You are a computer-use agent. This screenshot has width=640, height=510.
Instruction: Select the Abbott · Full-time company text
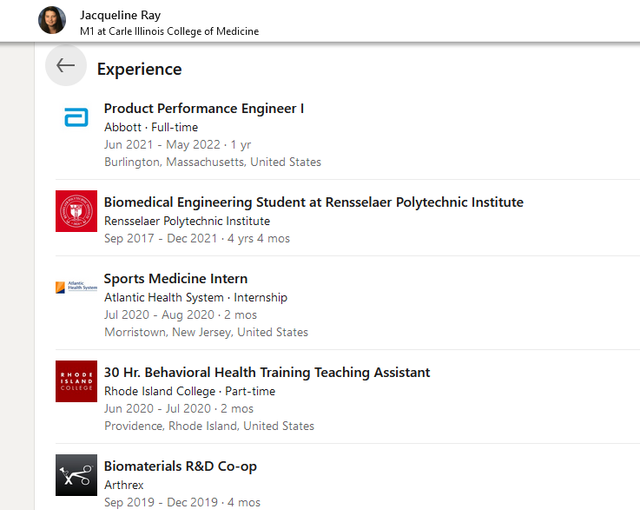point(151,127)
